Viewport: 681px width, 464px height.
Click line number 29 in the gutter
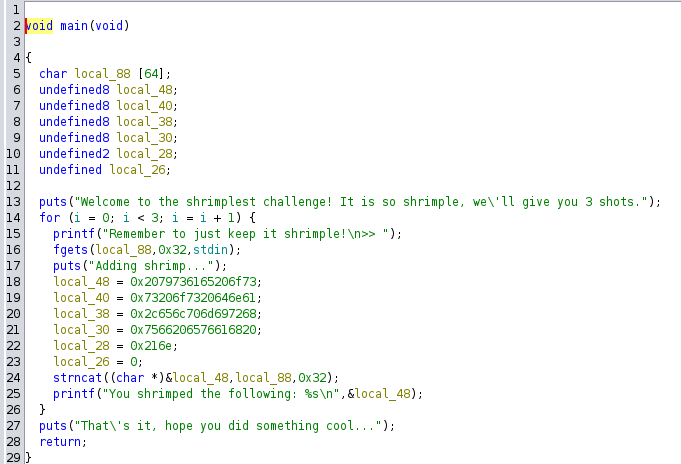pyautogui.click(x=13, y=457)
